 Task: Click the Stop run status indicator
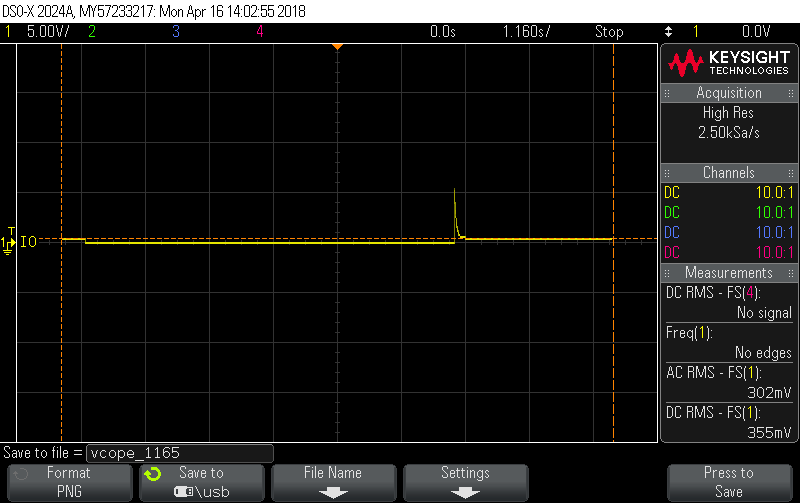609,32
